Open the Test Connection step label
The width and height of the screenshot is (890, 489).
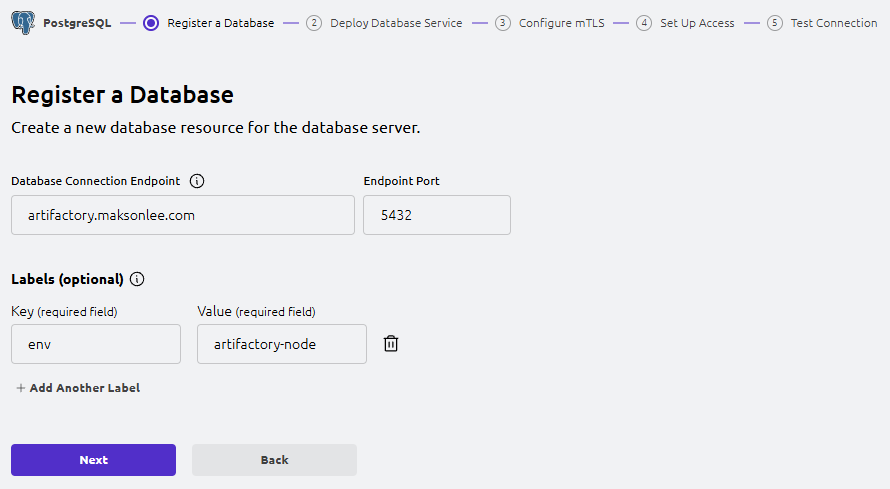(x=833, y=23)
